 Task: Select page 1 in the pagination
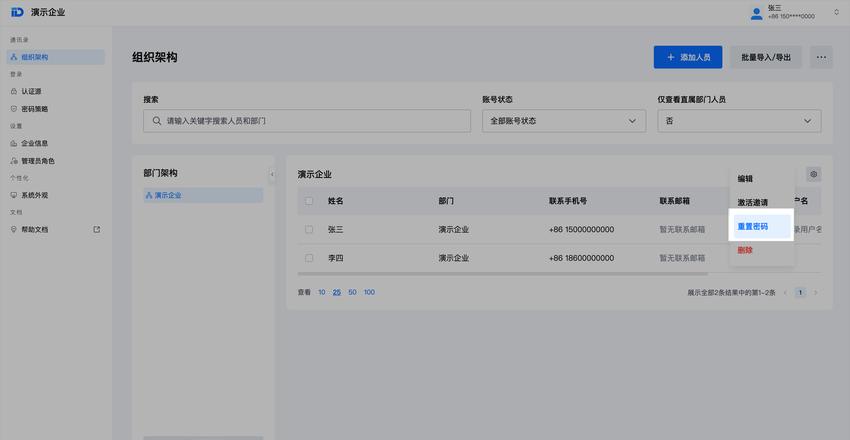click(801, 293)
